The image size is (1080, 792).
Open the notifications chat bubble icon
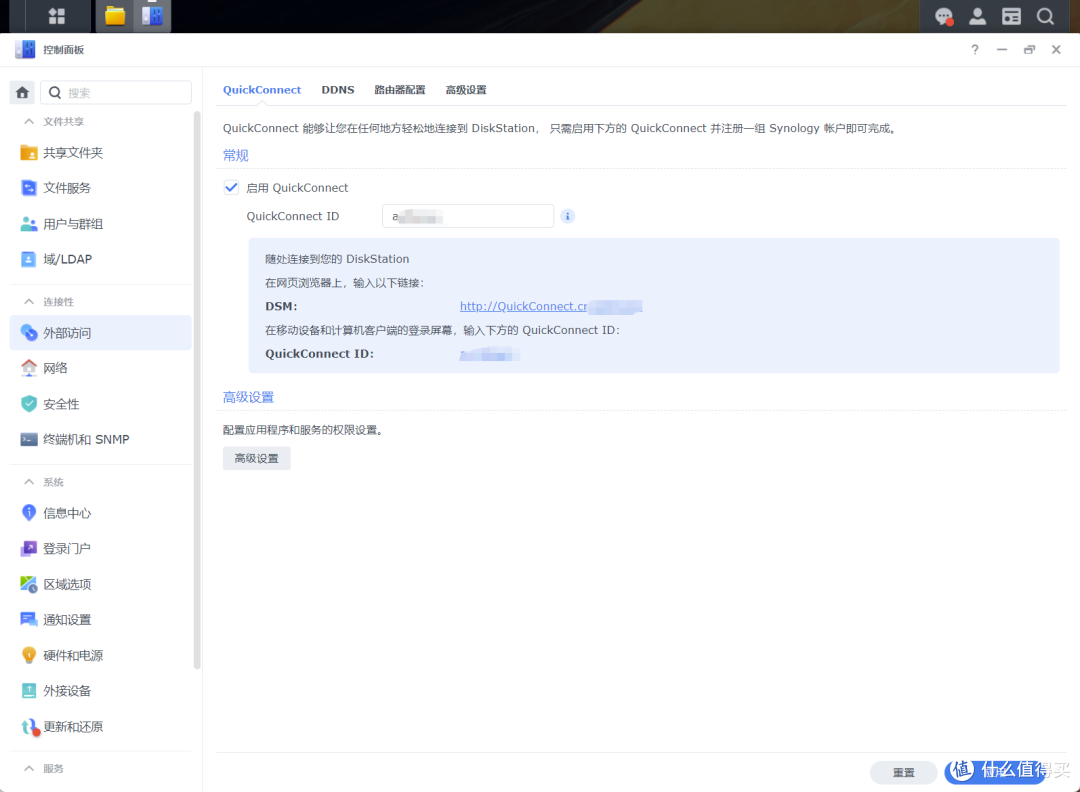[944, 17]
